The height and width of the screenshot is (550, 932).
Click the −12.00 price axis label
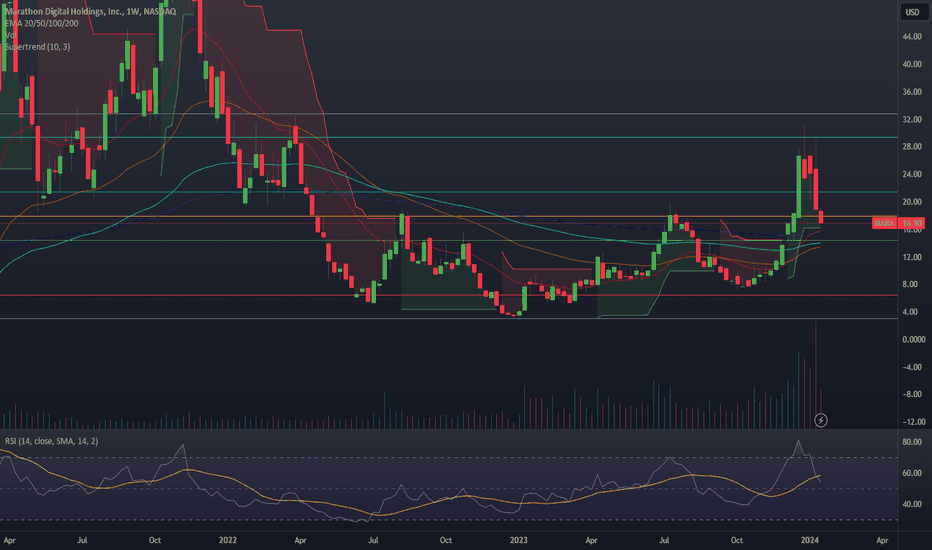click(x=914, y=422)
